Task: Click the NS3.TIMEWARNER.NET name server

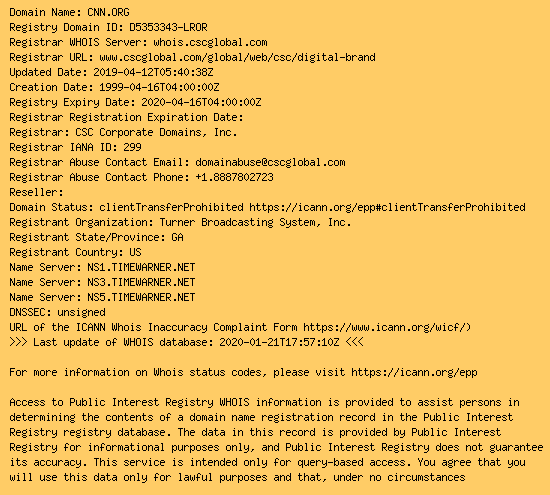Action: pyautogui.click(x=141, y=282)
